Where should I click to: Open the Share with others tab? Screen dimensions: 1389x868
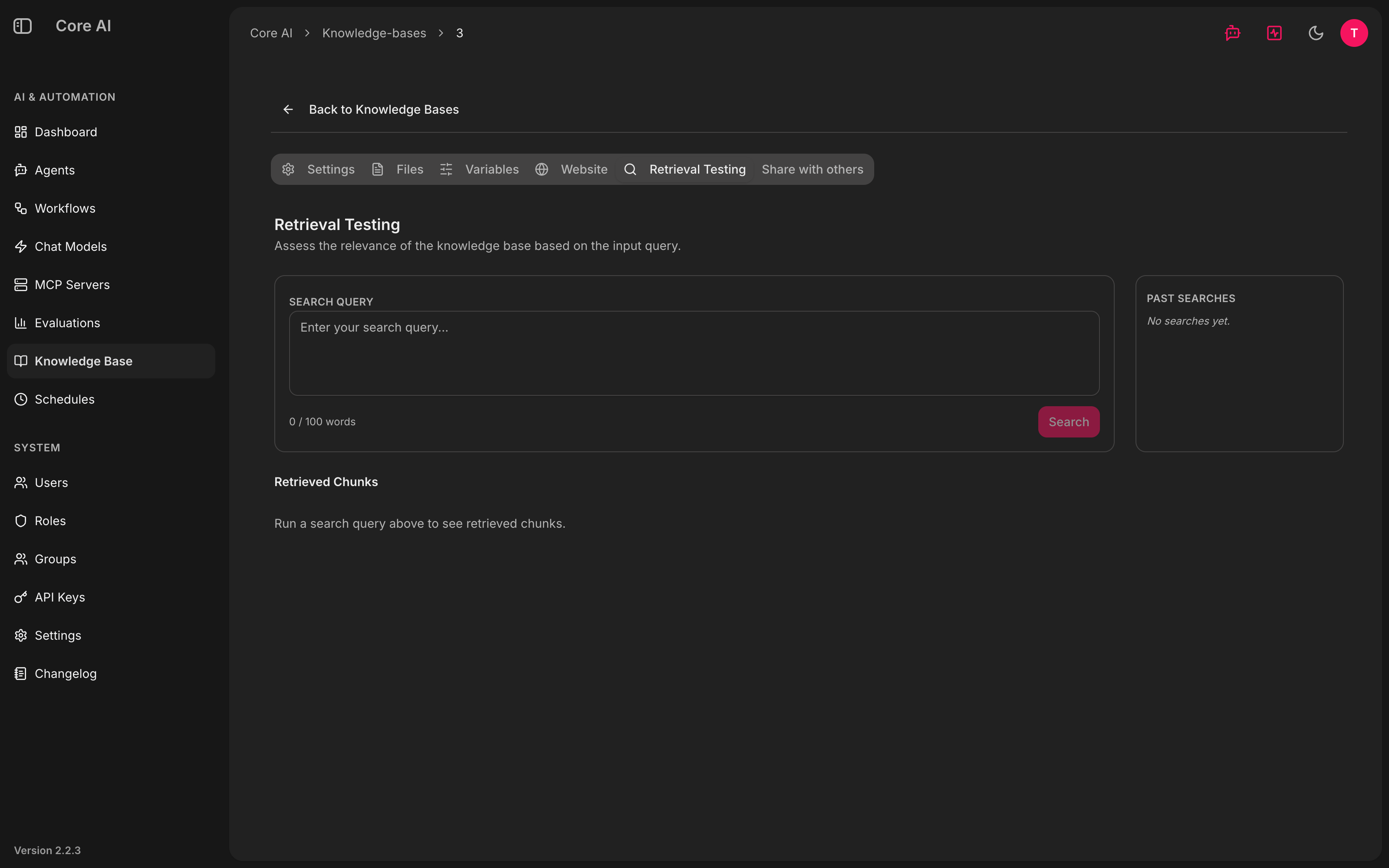pyautogui.click(x=812, y=169)
